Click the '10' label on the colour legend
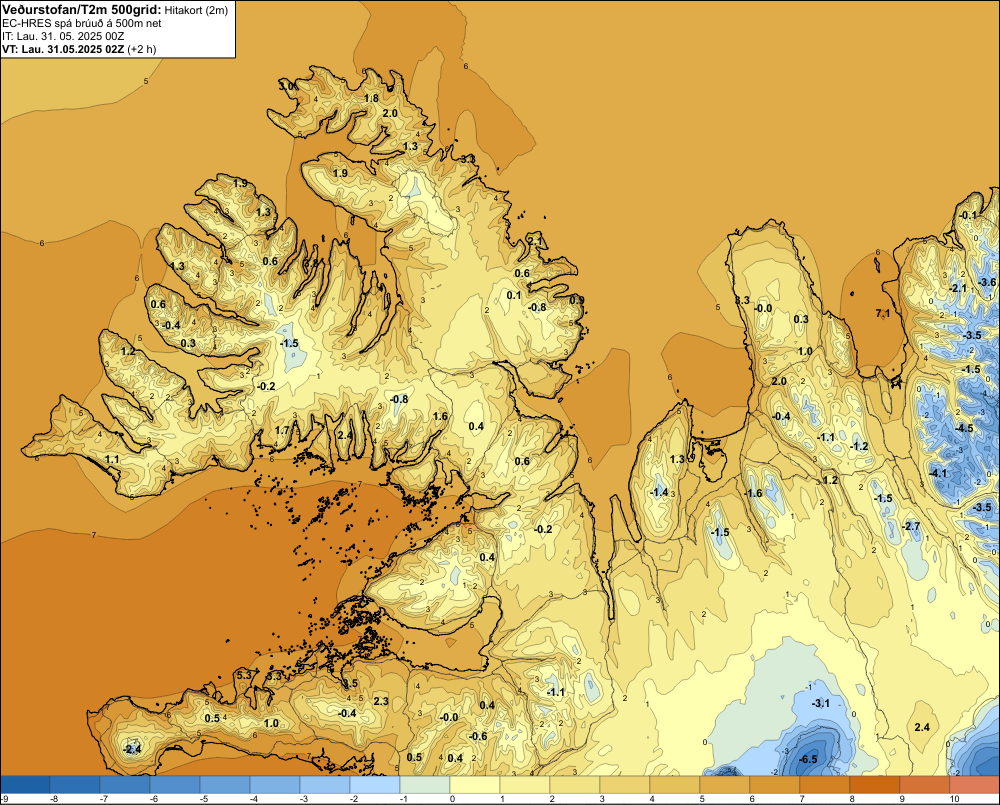This screenshot has width=1000, height=805. pos(955,799)
